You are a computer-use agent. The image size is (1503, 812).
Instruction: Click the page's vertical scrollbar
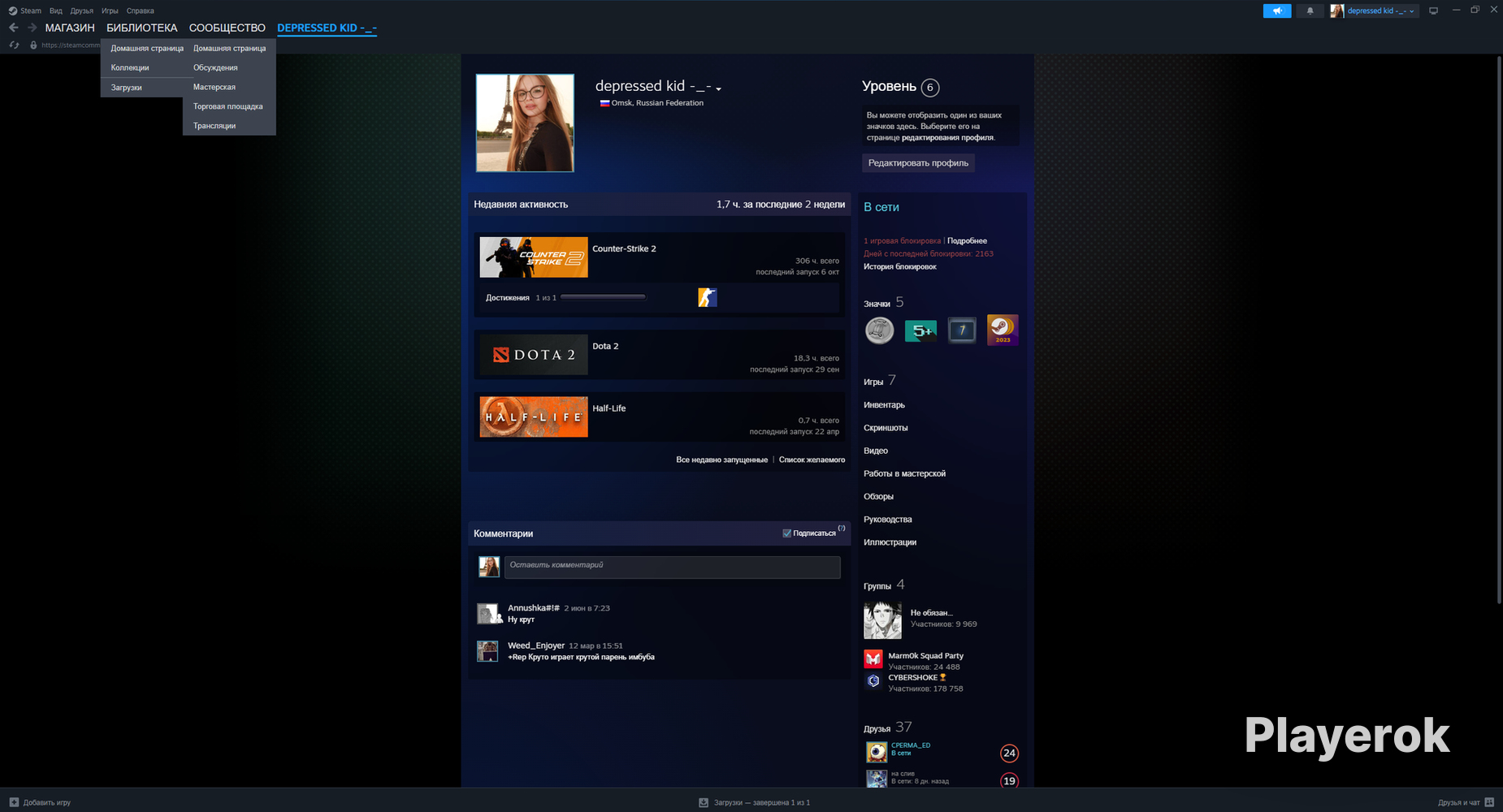tap(1499, 329)
